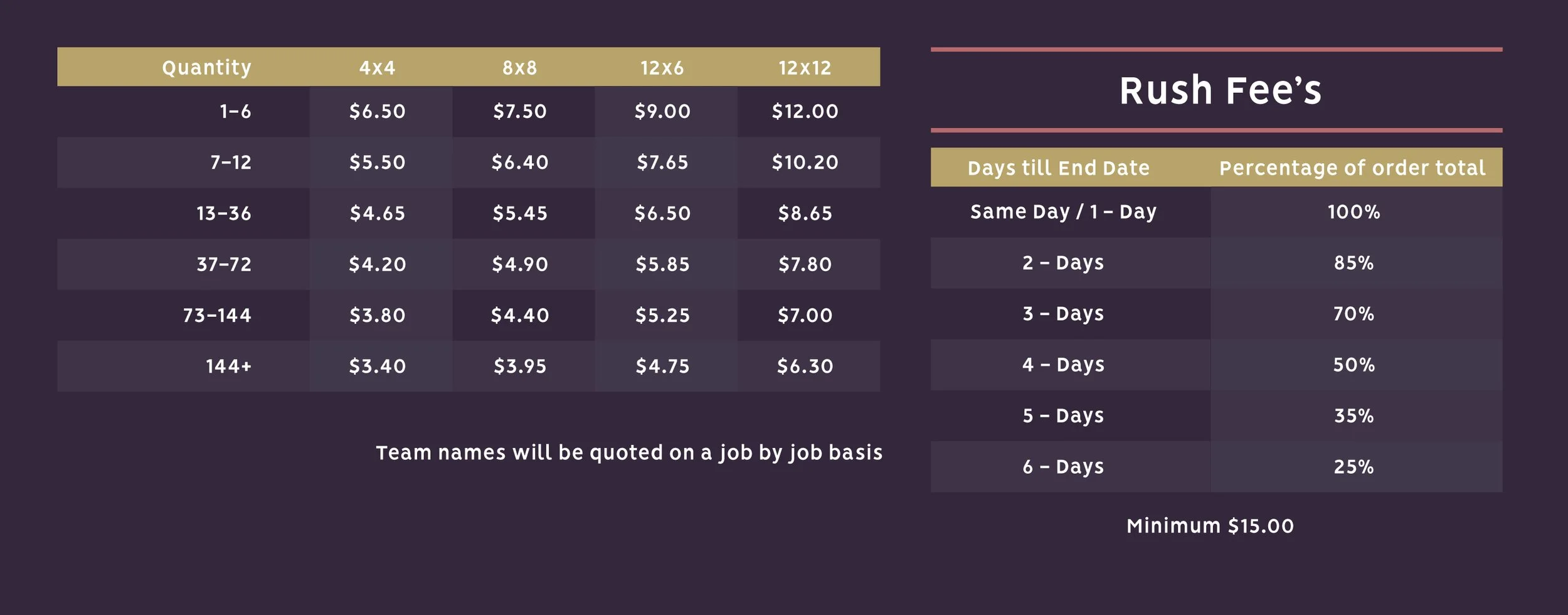
Task: Click the $5.45 price cell
Action: pos(519,213)
